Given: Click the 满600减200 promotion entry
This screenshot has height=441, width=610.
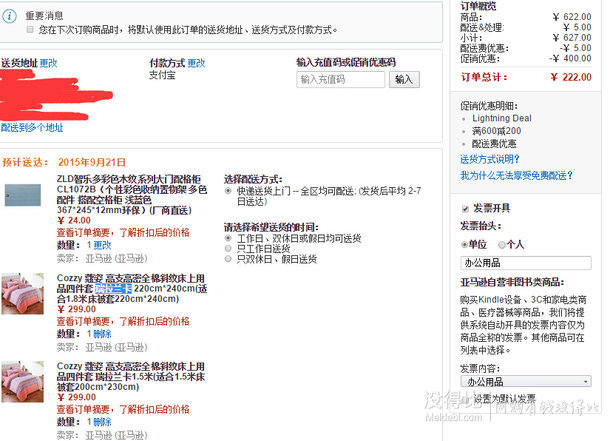Looking at the screenshot, I should (x=496, y=131).
